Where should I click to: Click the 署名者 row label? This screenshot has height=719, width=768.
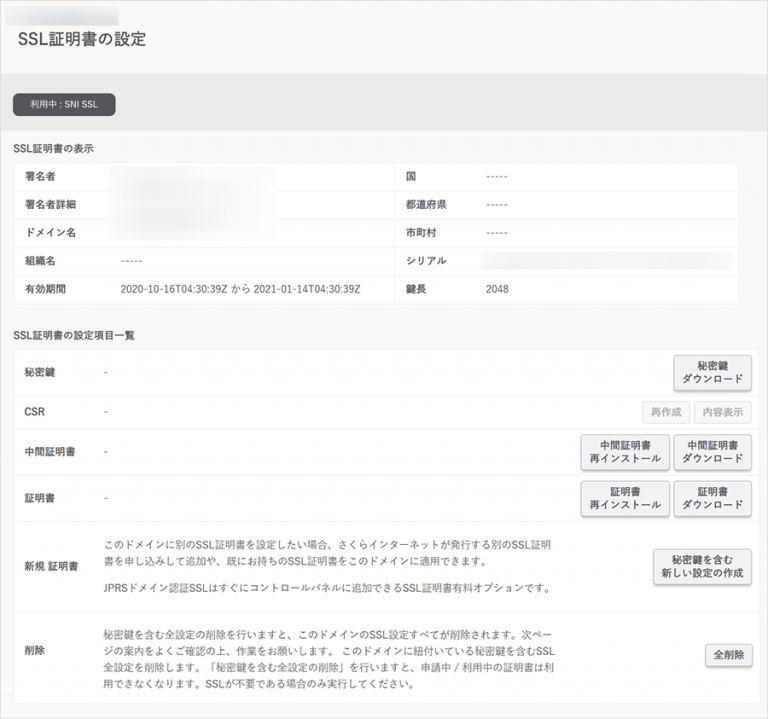click(41, 177)
